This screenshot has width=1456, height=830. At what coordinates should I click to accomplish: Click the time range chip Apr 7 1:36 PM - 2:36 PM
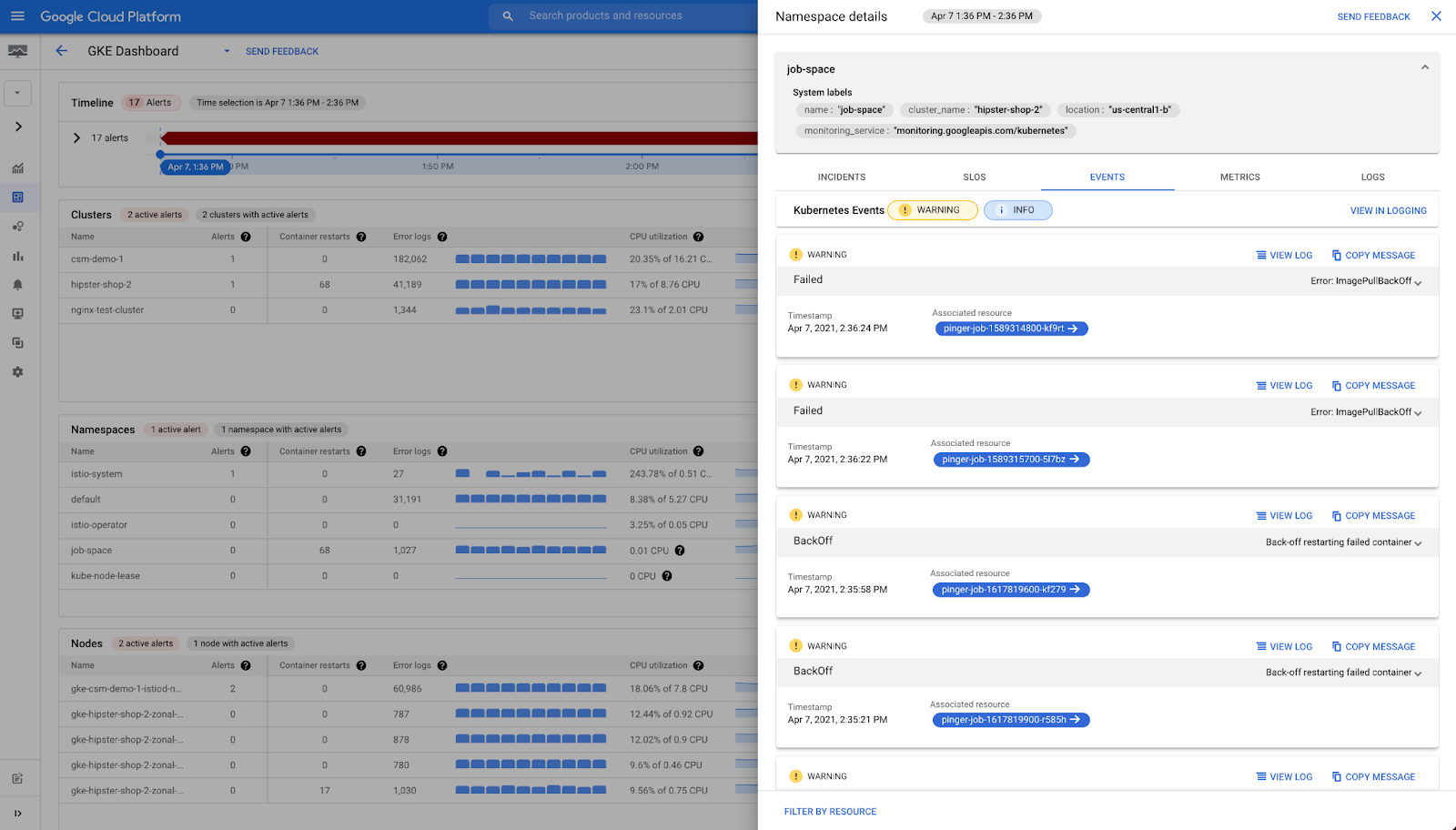tap(982, 16)
